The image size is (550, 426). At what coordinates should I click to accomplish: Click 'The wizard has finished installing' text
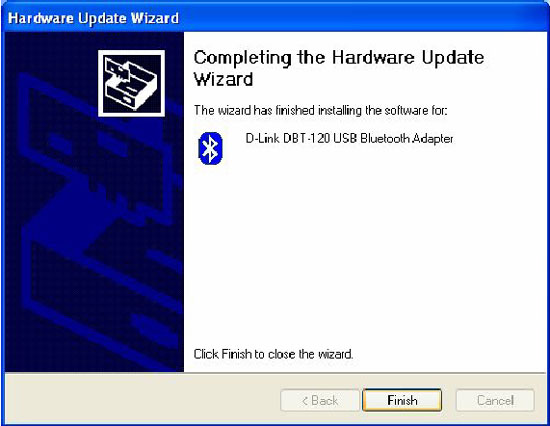coord(279,111)
